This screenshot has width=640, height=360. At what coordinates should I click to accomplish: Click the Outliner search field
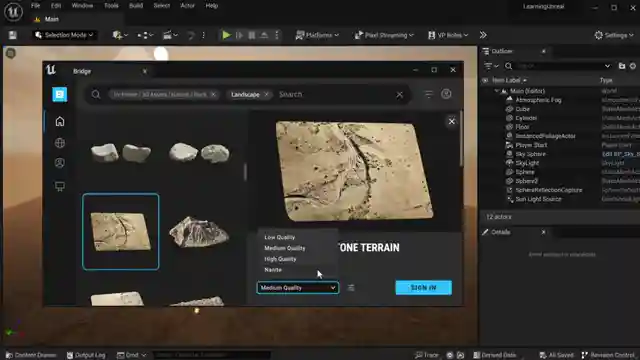(558, 66)
